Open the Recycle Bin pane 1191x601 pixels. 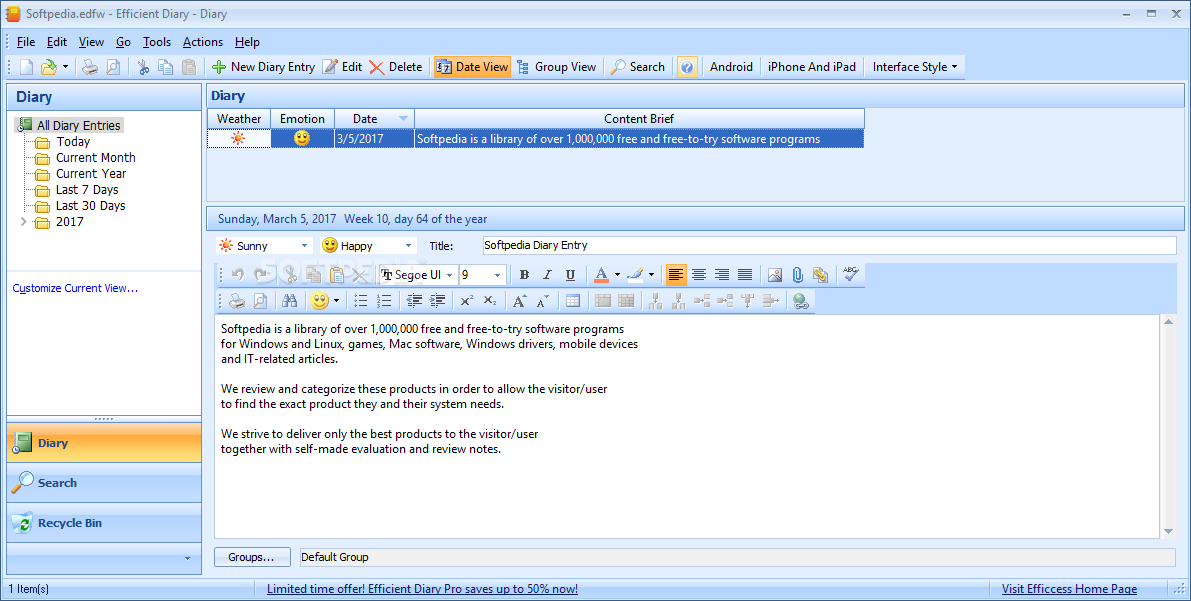tap(104, 523)
